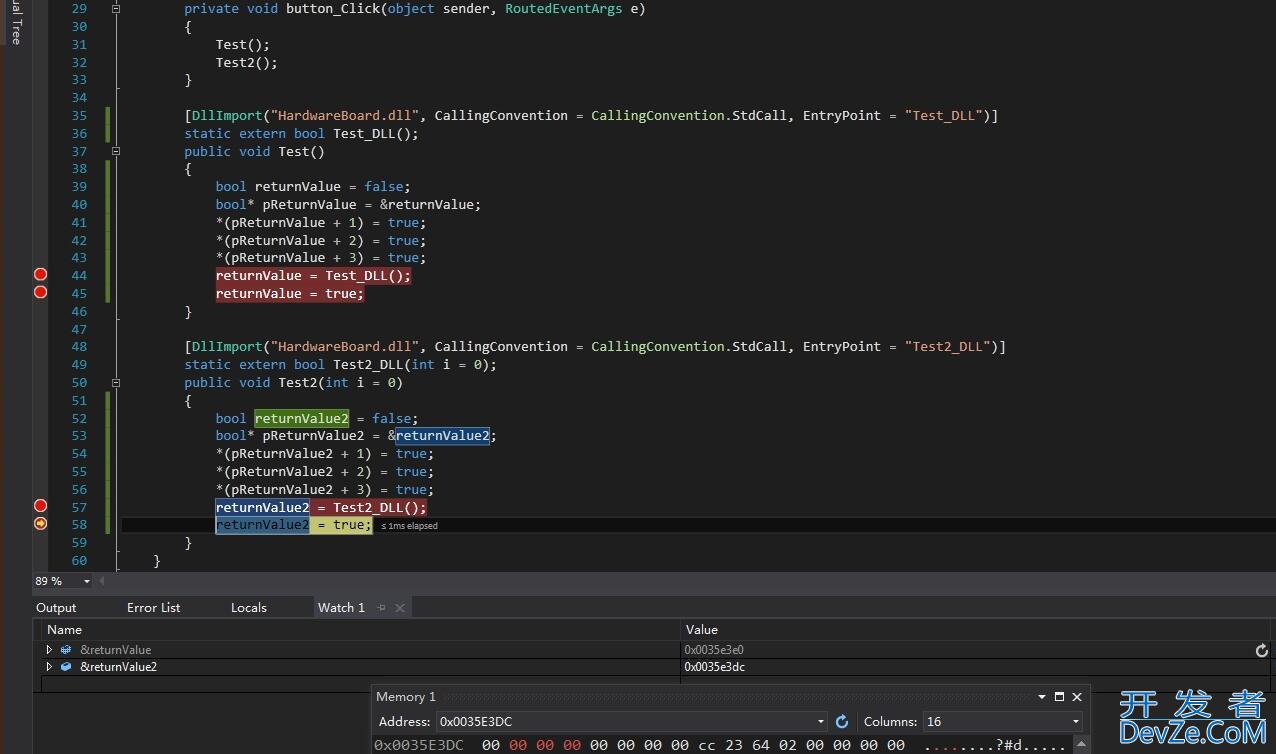Close the Memory 1 window
The image size is (1276, 754).
[1077, 697]
